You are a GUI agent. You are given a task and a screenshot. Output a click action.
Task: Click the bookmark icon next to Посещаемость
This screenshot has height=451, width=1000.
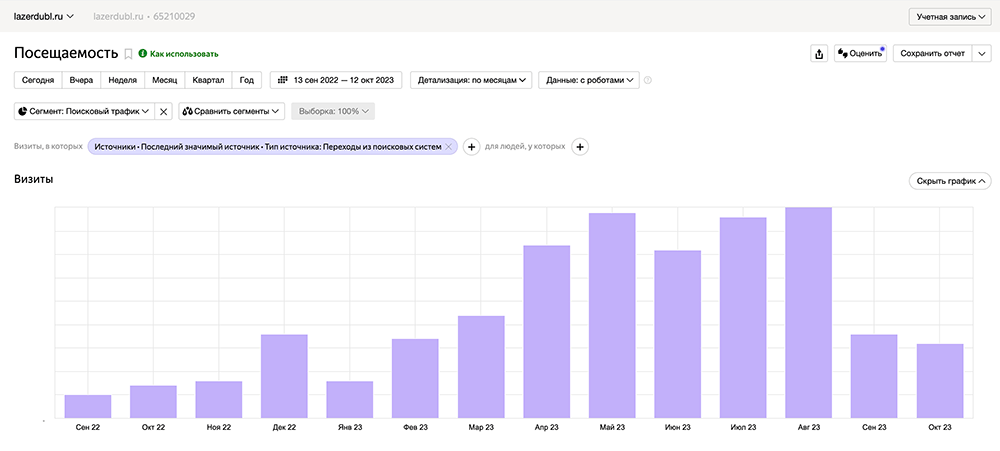(128, 54)
